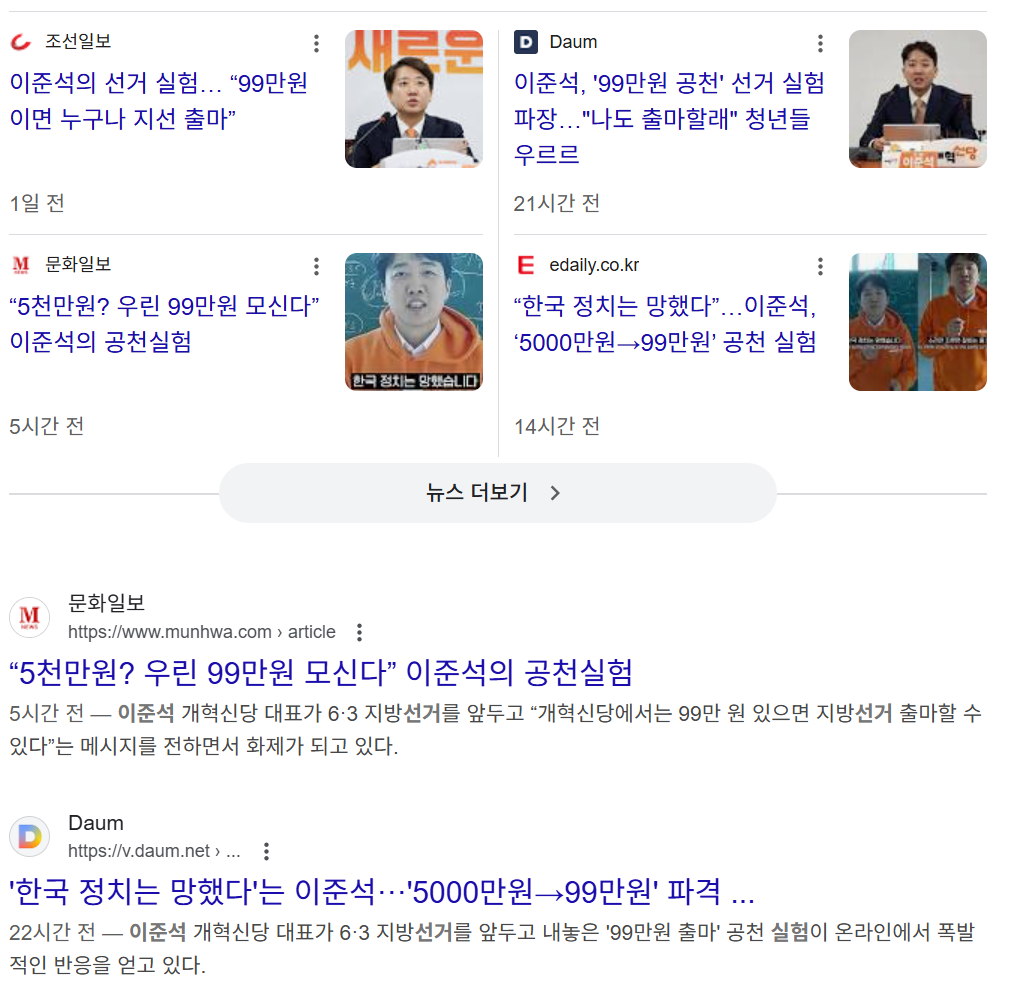
Task: Open options menu for the Daum news card
Action: point(820,43)
